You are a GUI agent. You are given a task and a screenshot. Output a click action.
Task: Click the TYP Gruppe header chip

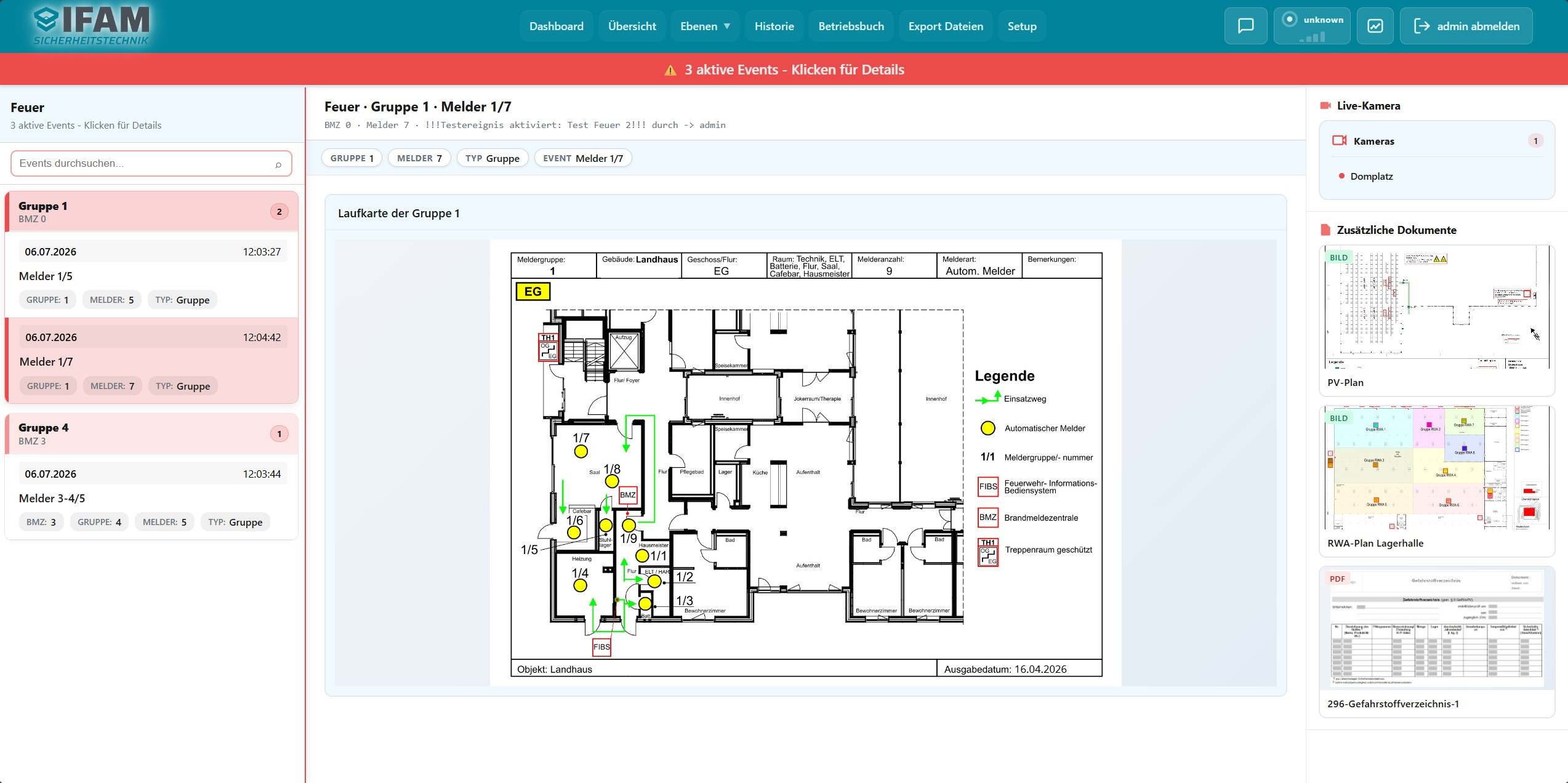(492, 158)
